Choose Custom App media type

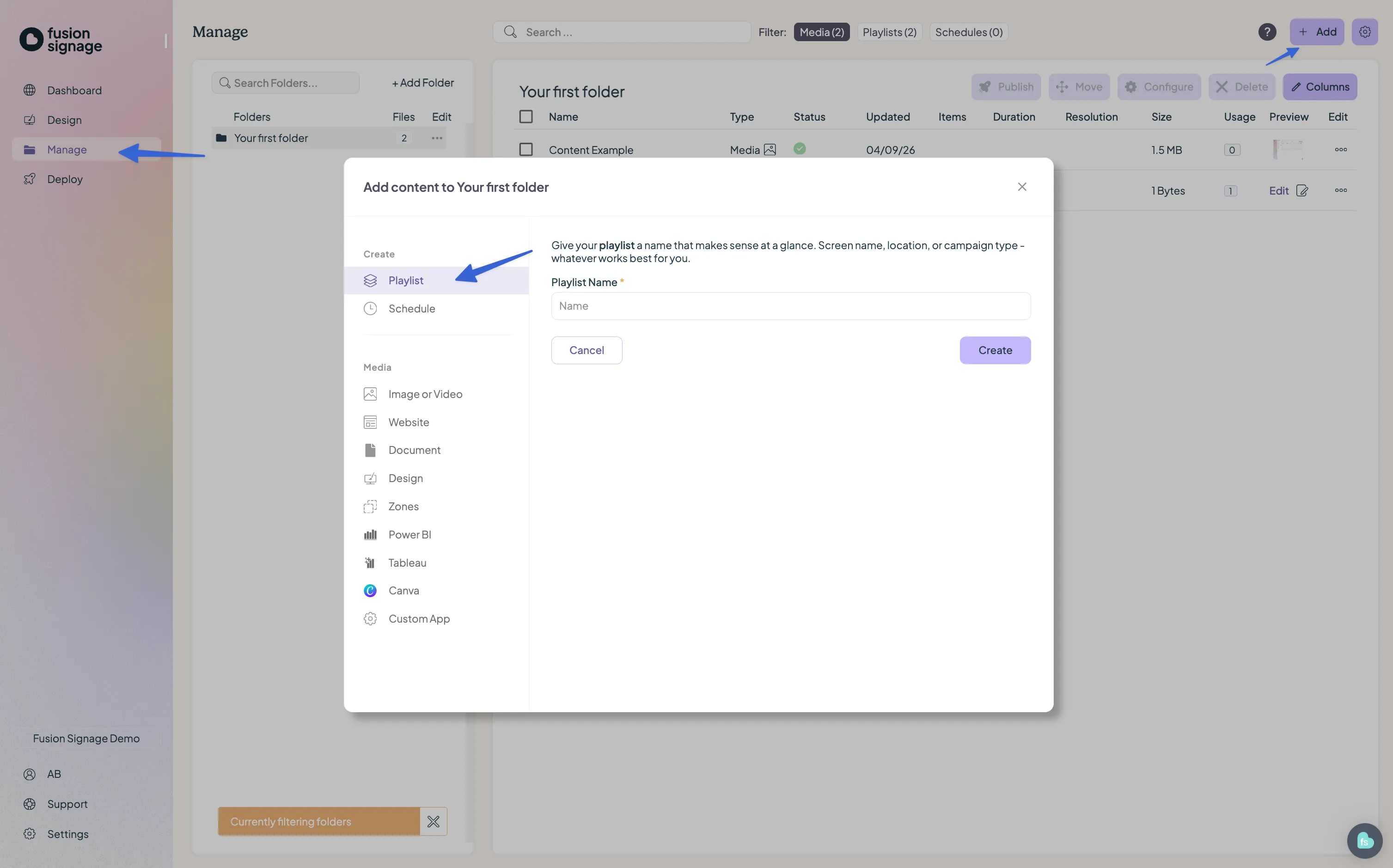pos(436,618)
